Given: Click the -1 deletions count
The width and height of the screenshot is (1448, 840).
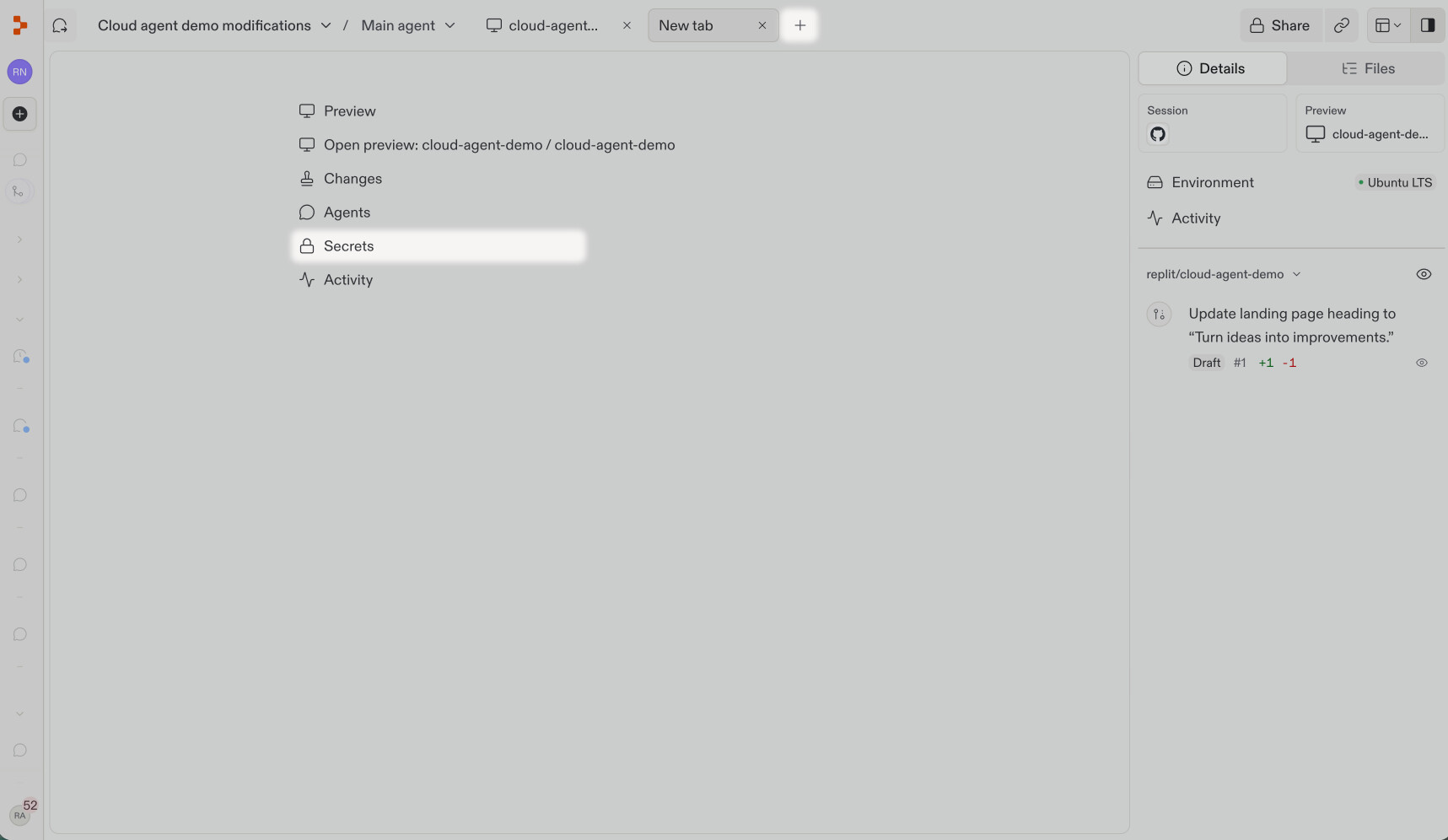Looking at the screenshot, I should pos(1289,363).
